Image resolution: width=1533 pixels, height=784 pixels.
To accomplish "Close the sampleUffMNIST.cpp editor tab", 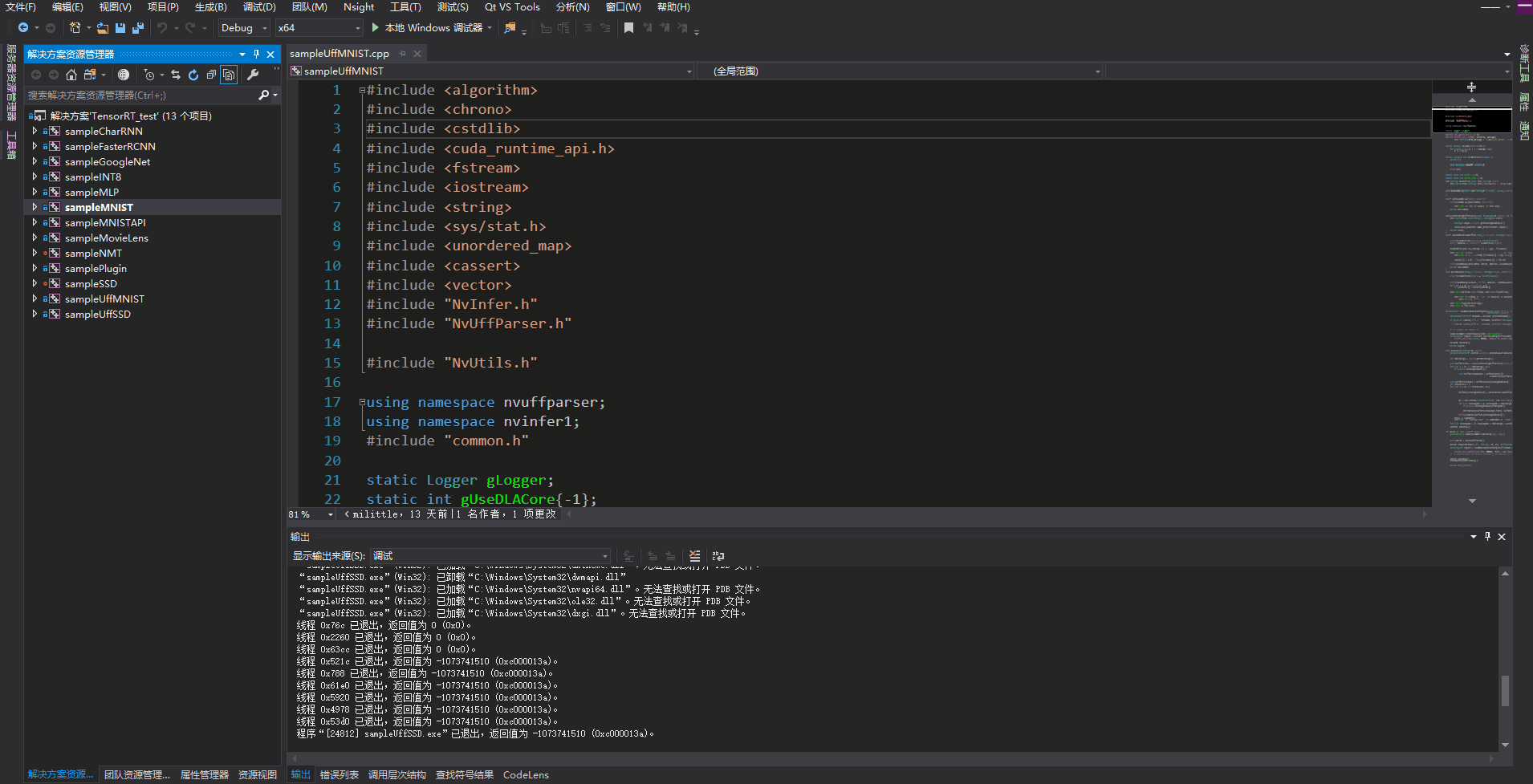I will point(417,54).
